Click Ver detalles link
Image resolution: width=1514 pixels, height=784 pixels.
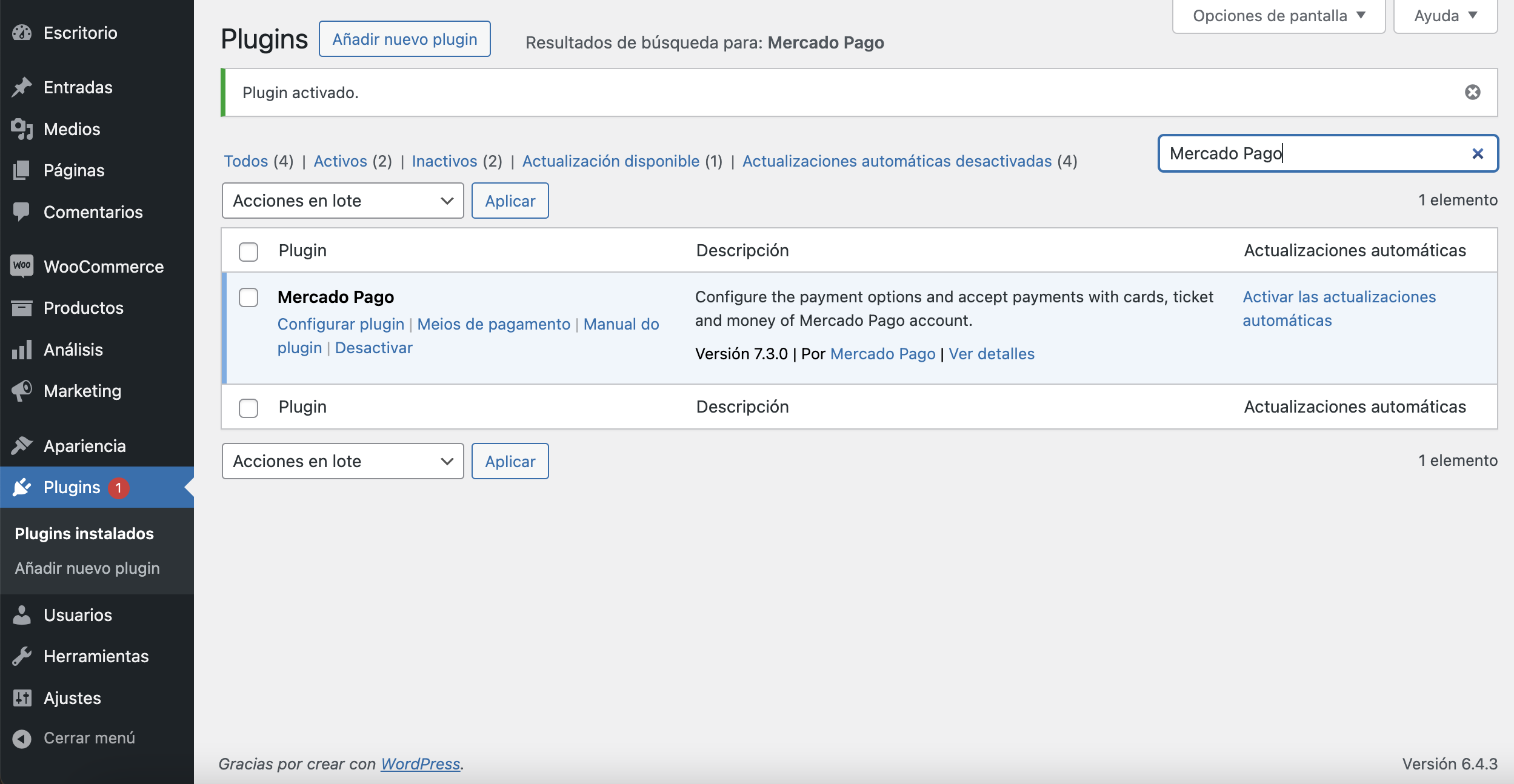[x=992, y=354]
